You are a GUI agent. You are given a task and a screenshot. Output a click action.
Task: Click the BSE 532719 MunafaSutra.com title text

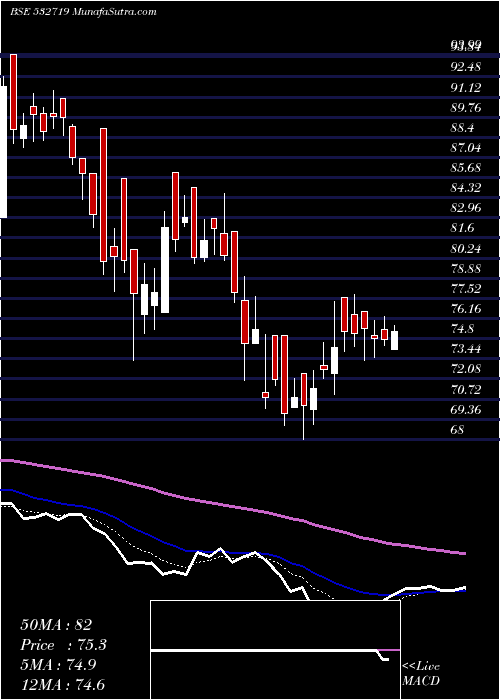pos(83,12)
